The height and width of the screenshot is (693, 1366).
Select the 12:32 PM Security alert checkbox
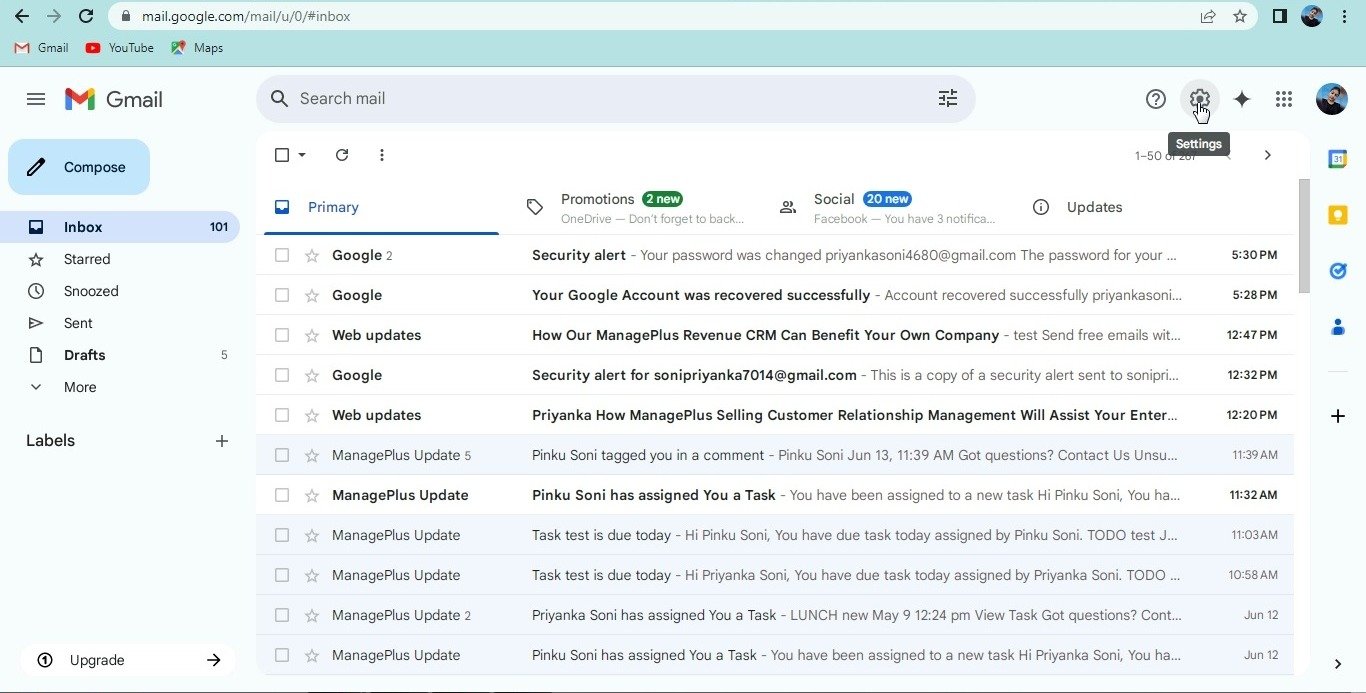(x=282, y=375)
